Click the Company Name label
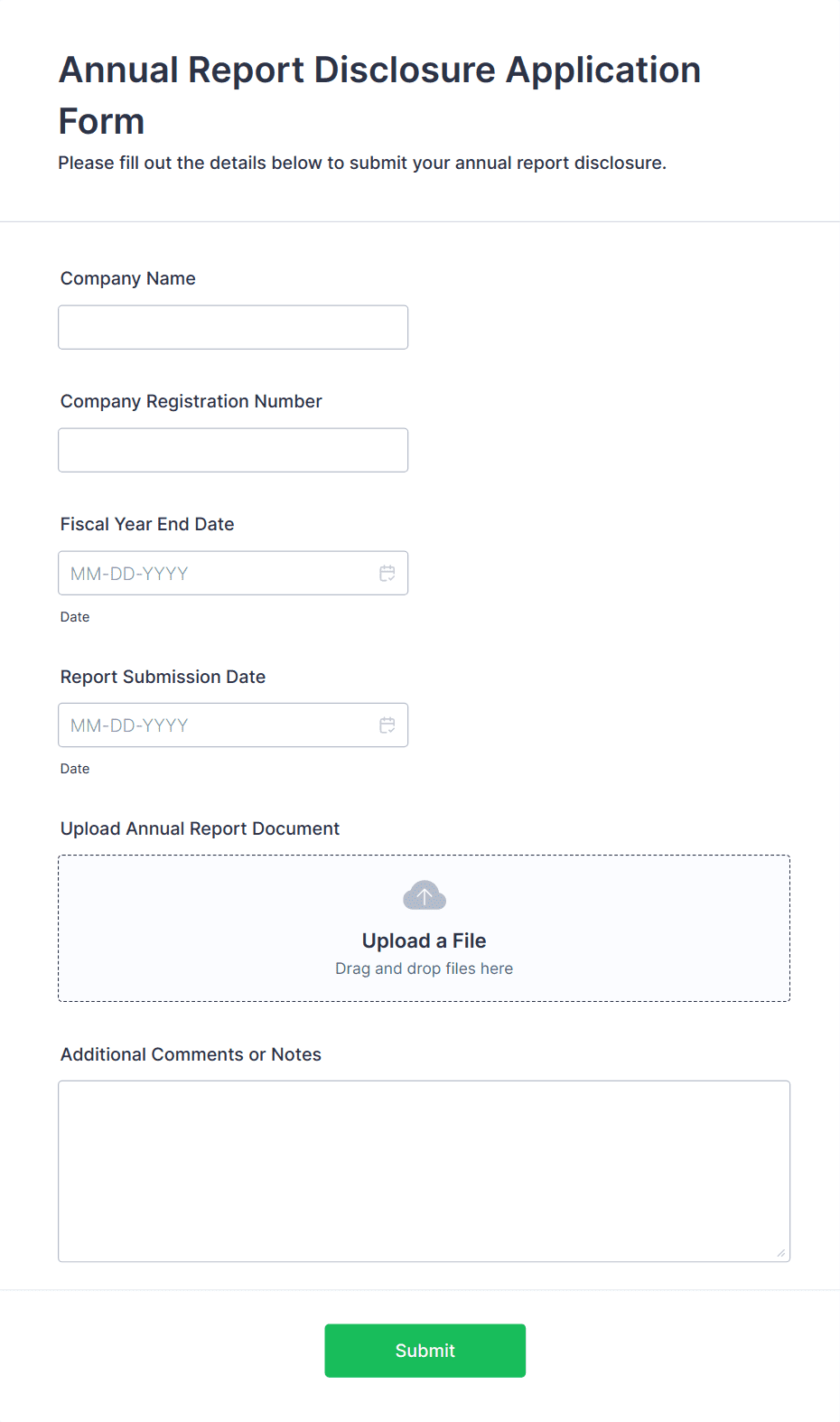Image resolution: width=840 pixels, height=1422 pixels. (128, 278)
